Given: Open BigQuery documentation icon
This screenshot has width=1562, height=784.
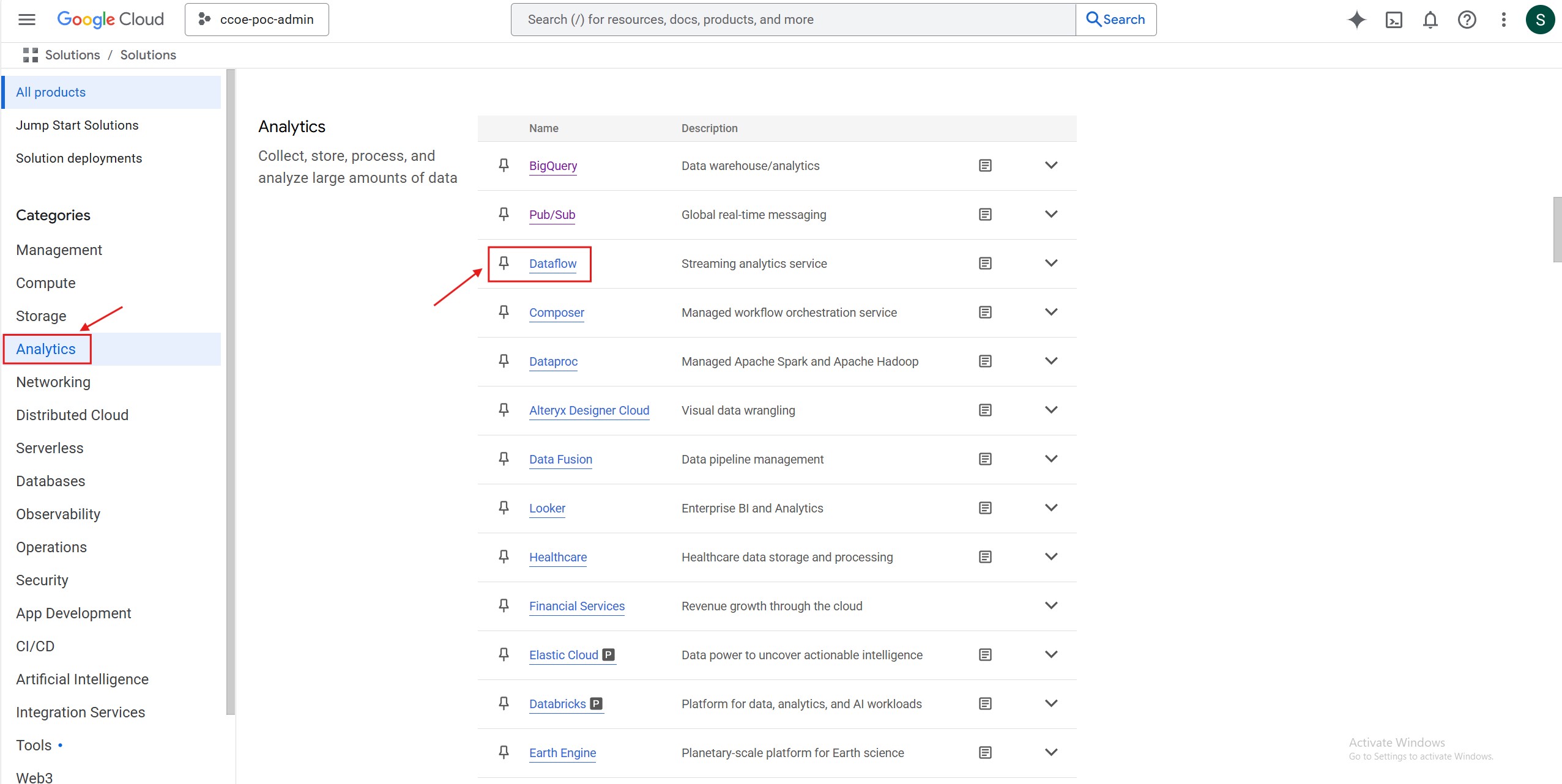Looking at the screenshot, I should pyautogui.click(x=985, y=166).
